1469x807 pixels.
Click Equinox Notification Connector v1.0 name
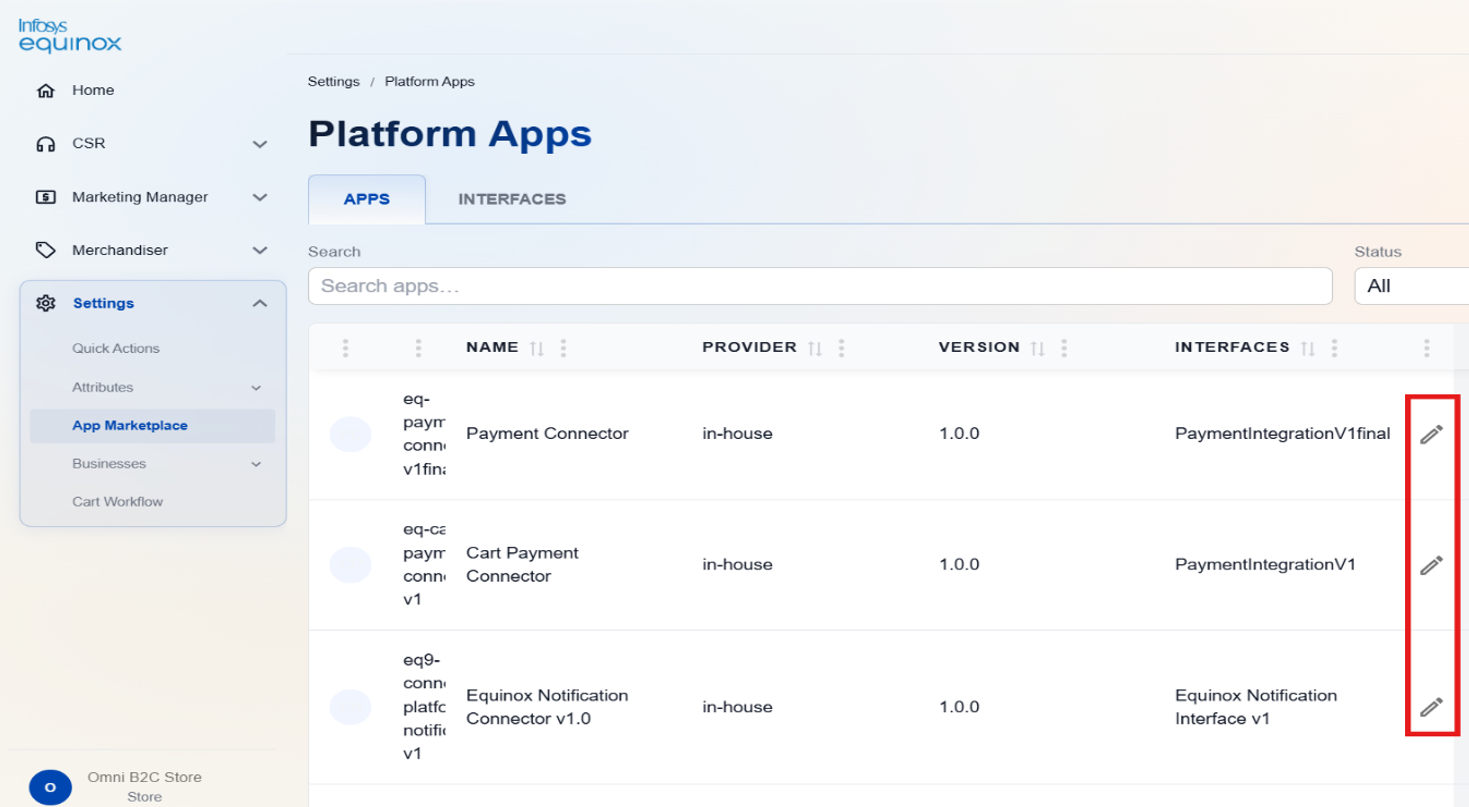click(547, 707)
